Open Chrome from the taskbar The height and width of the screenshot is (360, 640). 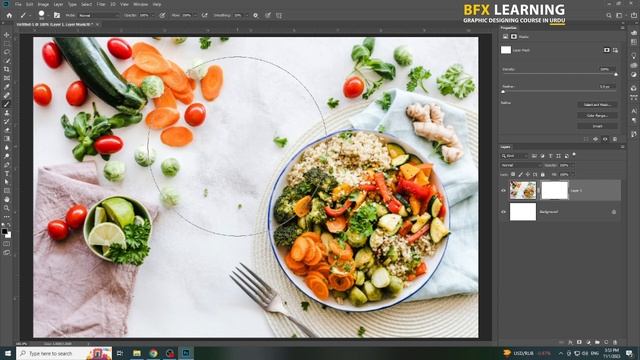pyautogui.click(x=153, y=353)
